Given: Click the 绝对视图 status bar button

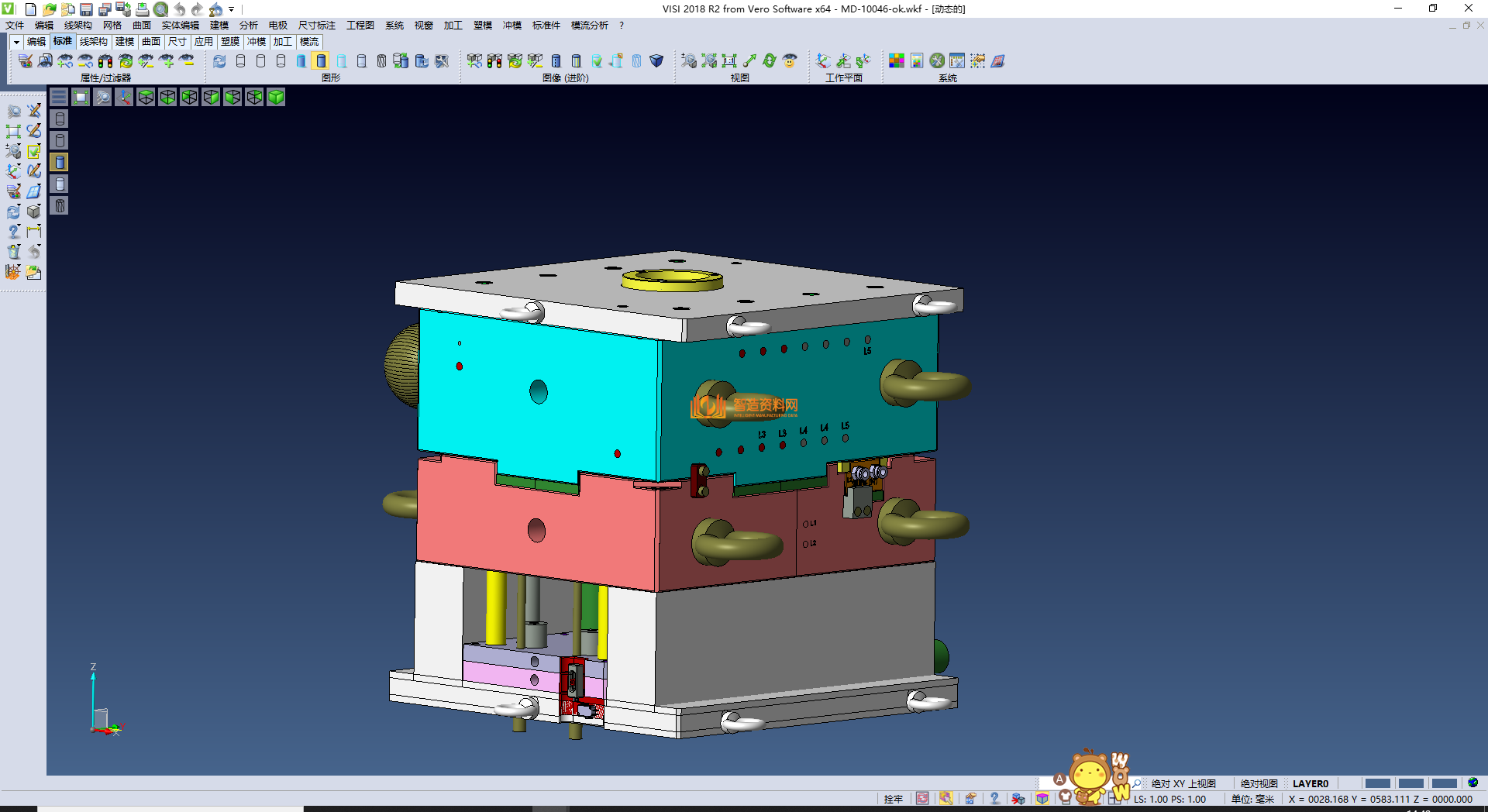Looking at the screenshot, I should [1259, 783].
